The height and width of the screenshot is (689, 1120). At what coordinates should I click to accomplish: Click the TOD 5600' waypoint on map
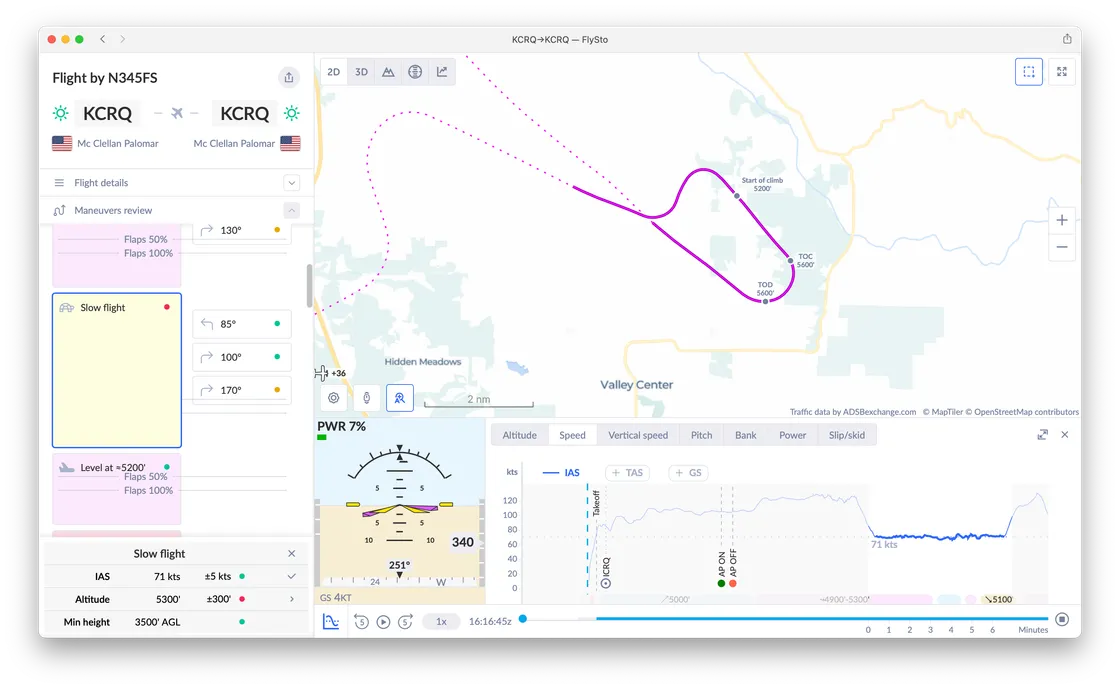(x=765, y=301)
